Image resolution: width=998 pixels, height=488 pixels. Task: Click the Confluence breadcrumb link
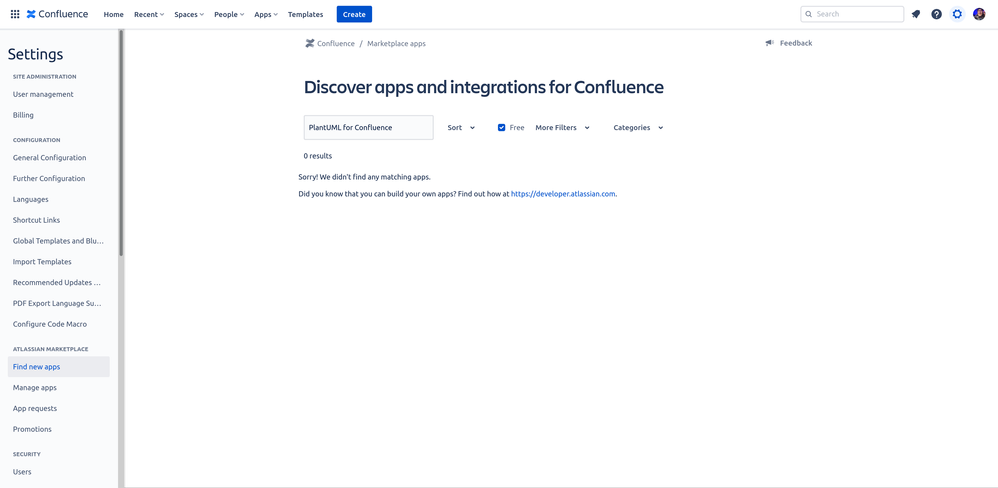click(x=336, y=44)
